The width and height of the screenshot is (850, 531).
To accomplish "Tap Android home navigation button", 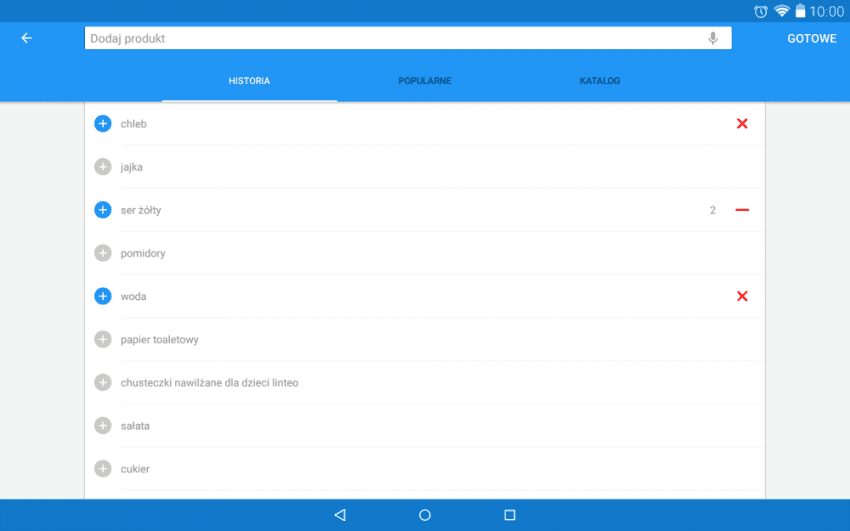I will pos(425,515).
